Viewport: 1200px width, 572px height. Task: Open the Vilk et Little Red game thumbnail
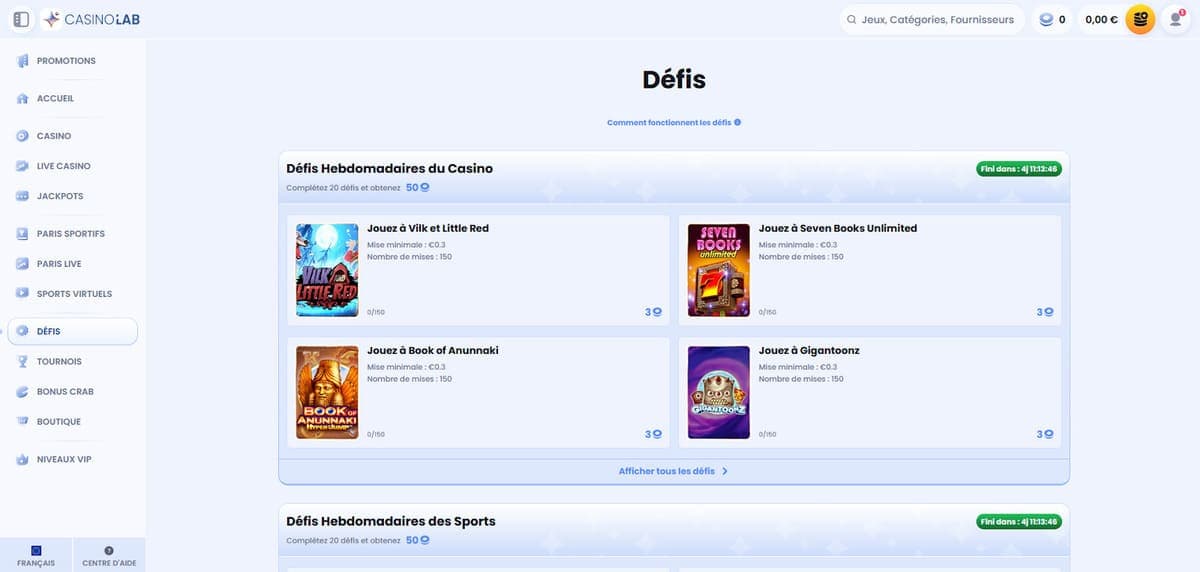[x=327, y=270]
